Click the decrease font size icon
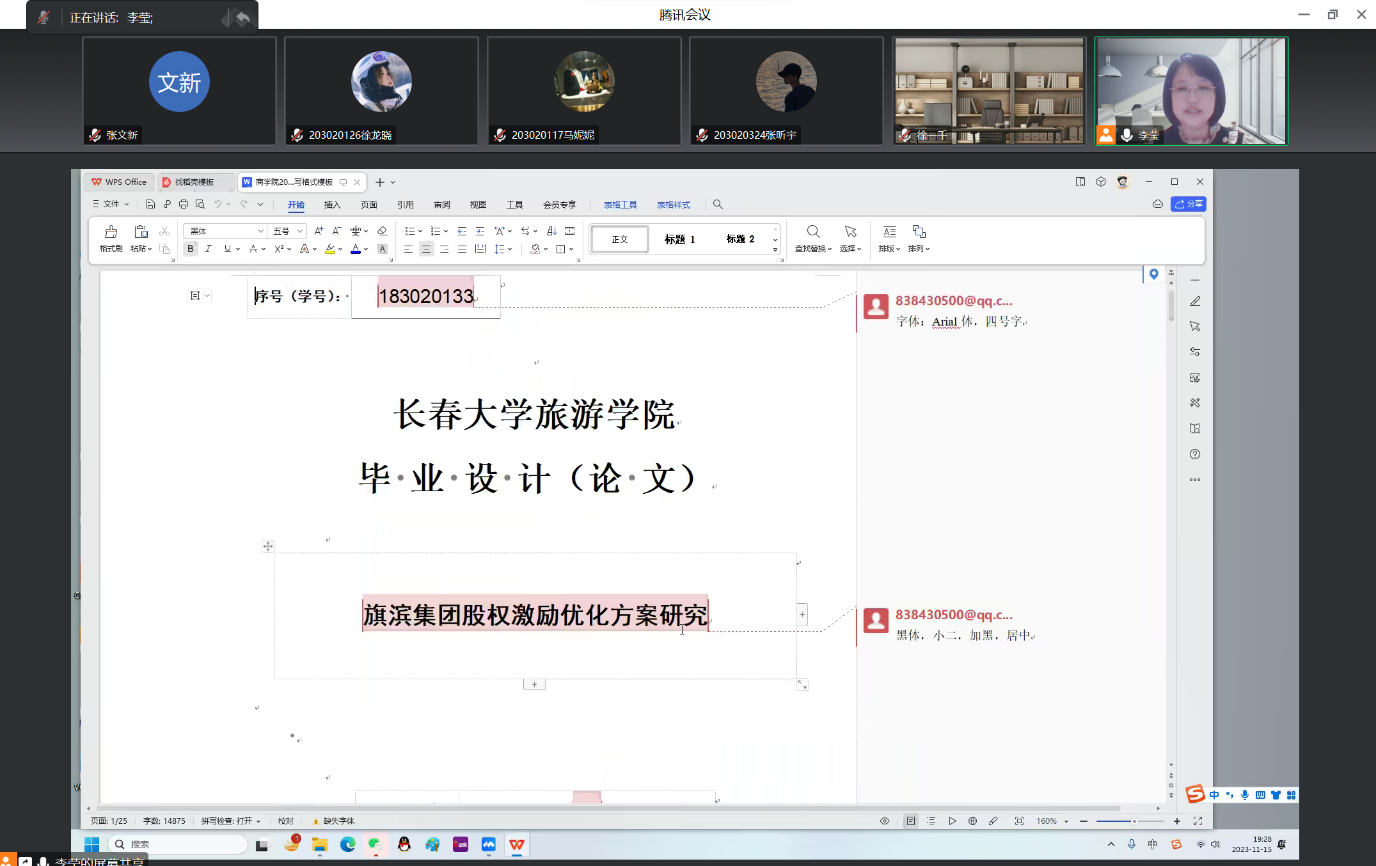Viewport: 1376px width, 866px height. coord(337,231)
